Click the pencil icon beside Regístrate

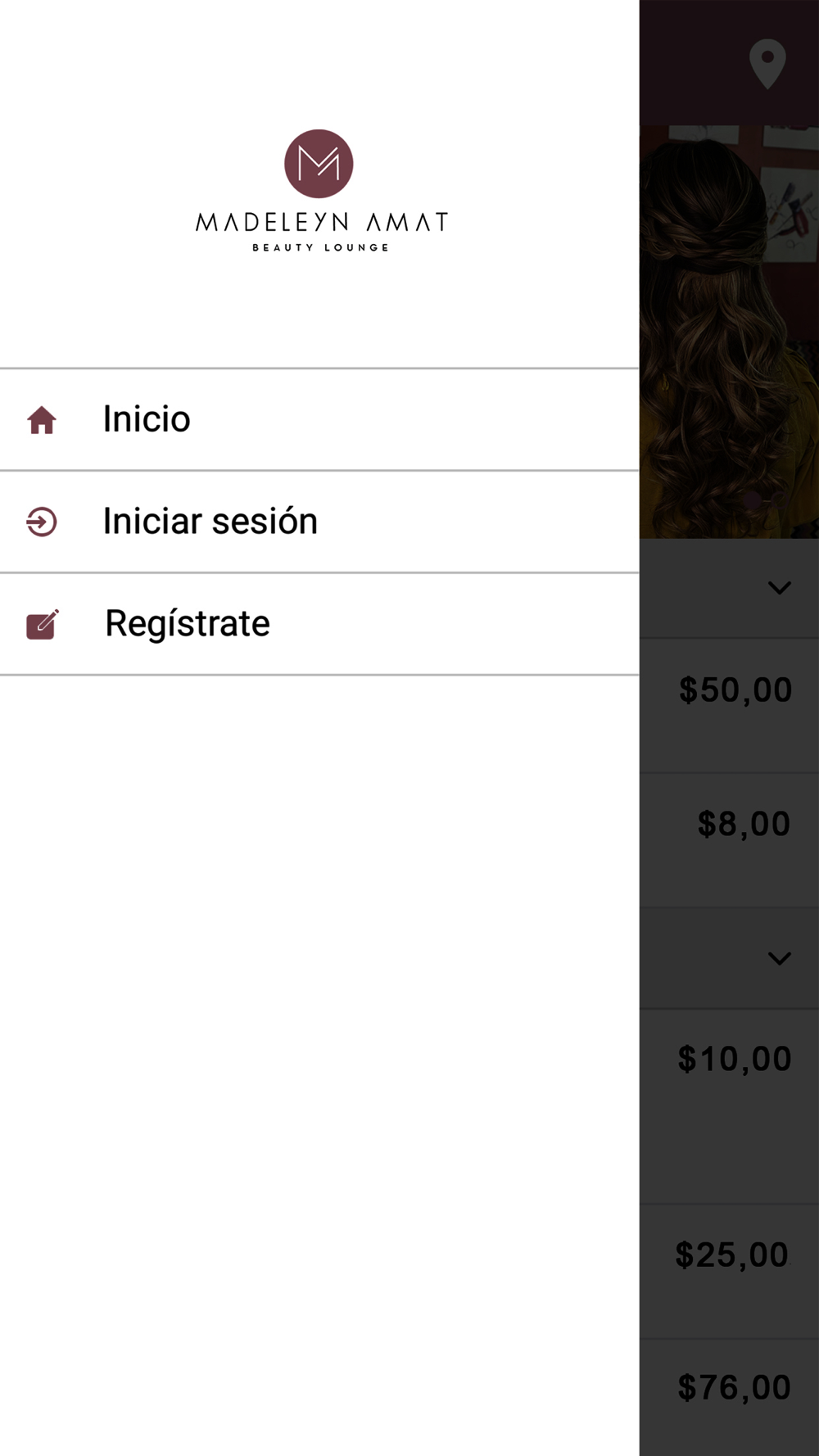tap(43, 624)
